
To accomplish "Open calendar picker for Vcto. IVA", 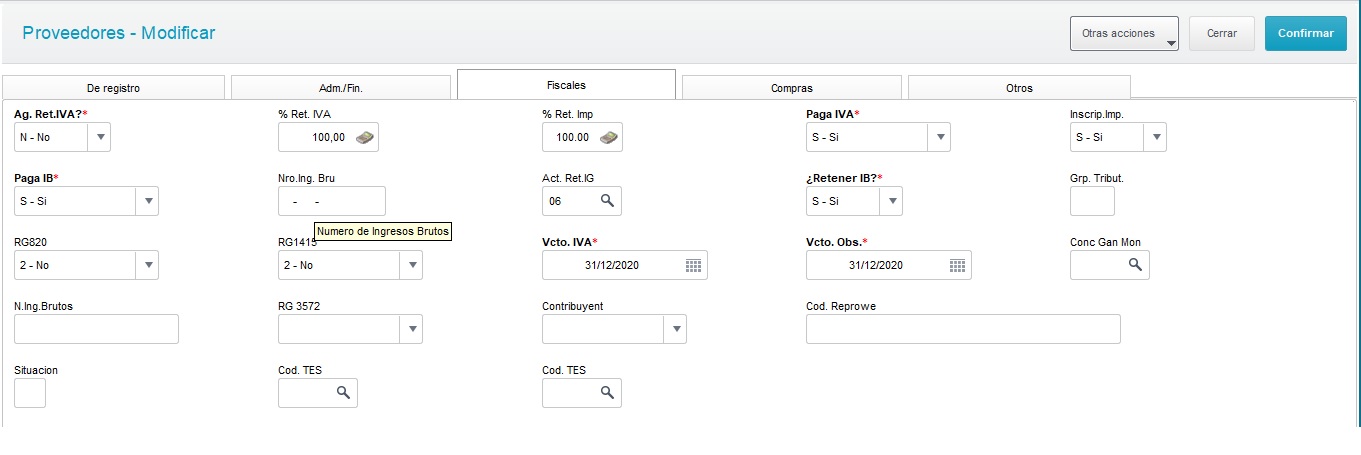I will (693, 265).
